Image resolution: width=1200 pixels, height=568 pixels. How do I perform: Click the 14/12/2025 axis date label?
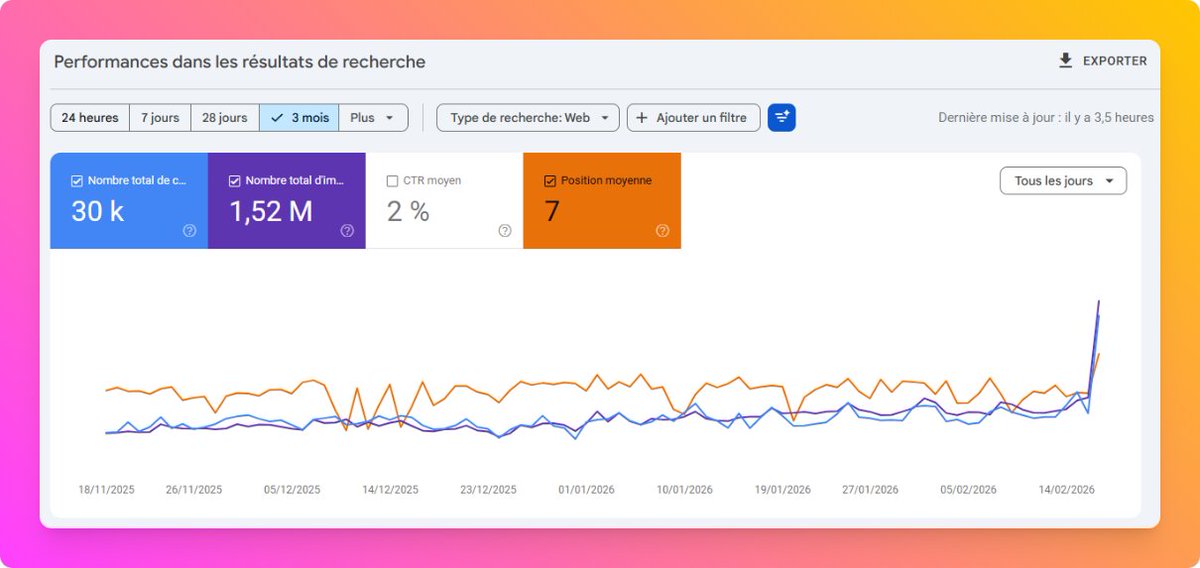point(390,490)
